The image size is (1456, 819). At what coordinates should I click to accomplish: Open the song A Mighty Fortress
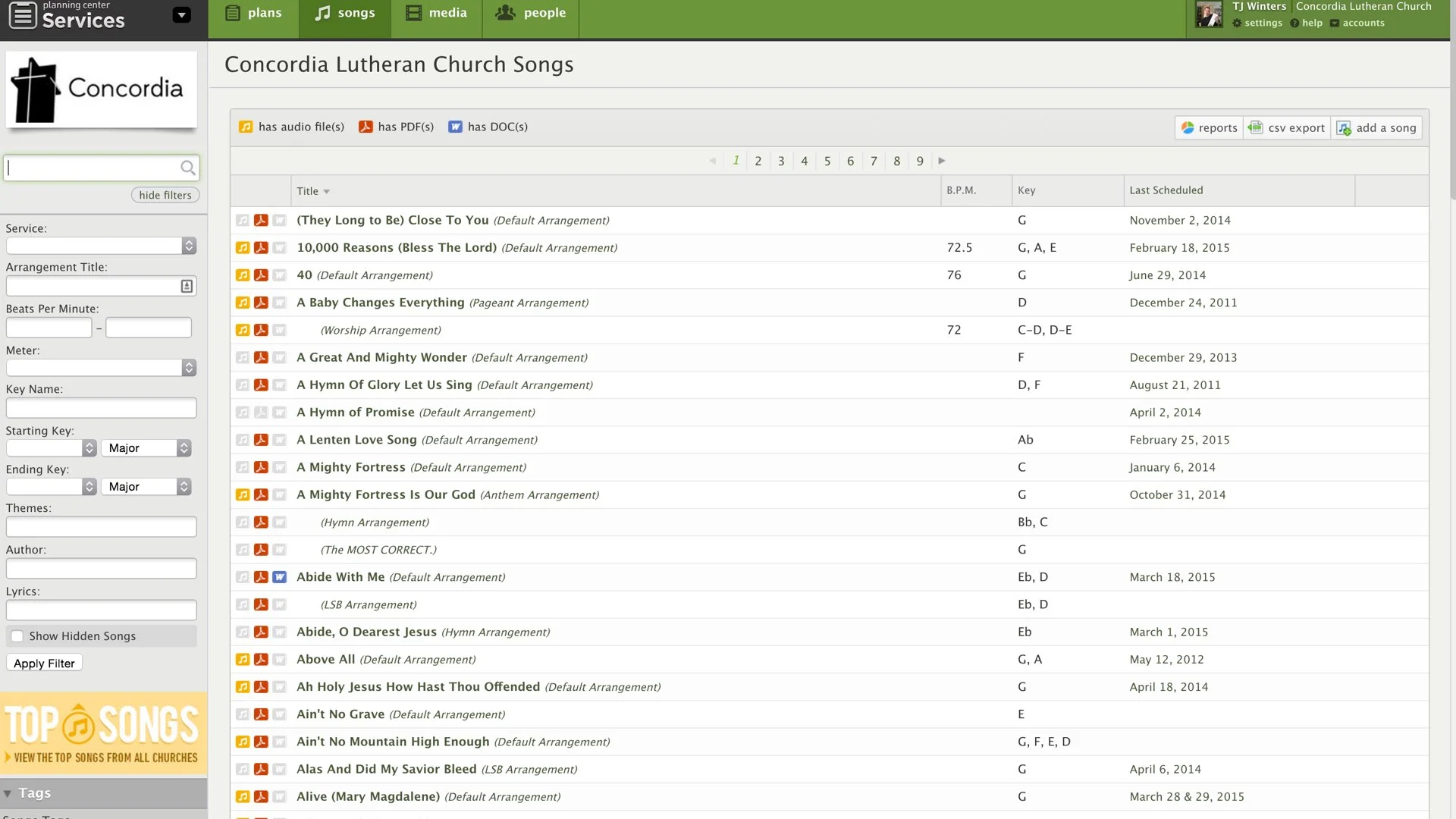point(351,467)
